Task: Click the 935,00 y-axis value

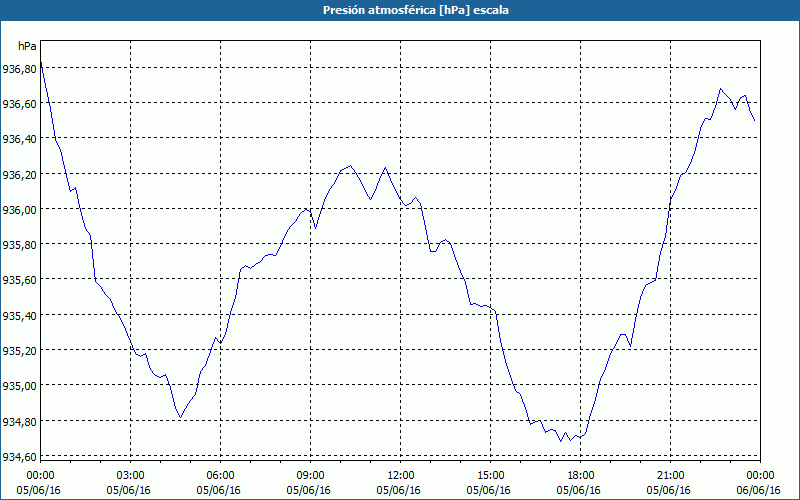Action: tap(19, 386)
